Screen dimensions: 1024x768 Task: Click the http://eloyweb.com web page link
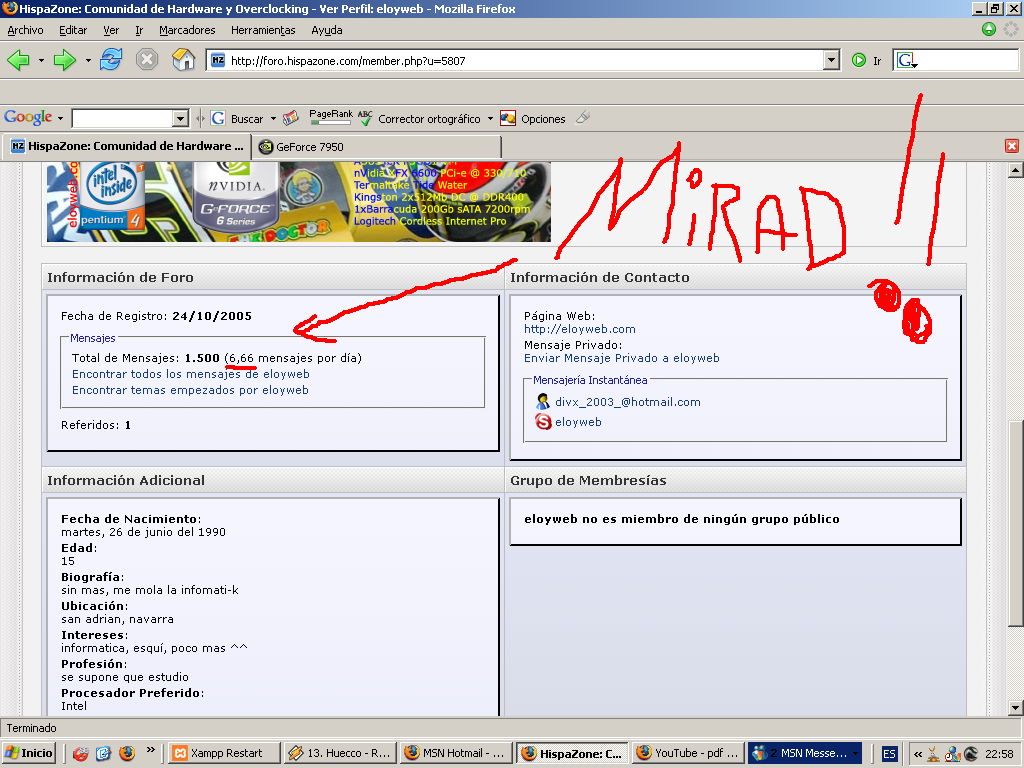[x=579, y=329]
